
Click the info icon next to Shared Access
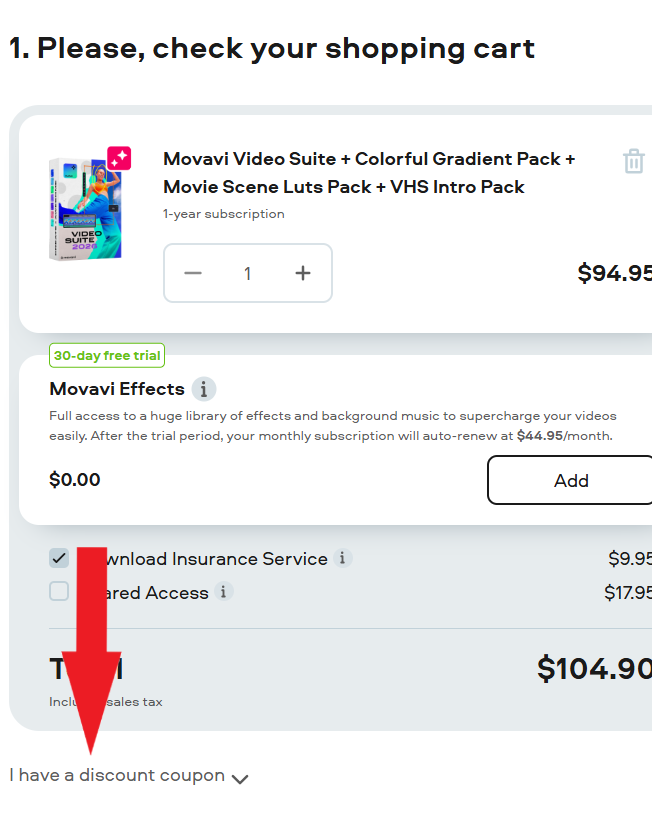(x=223, y=592)
